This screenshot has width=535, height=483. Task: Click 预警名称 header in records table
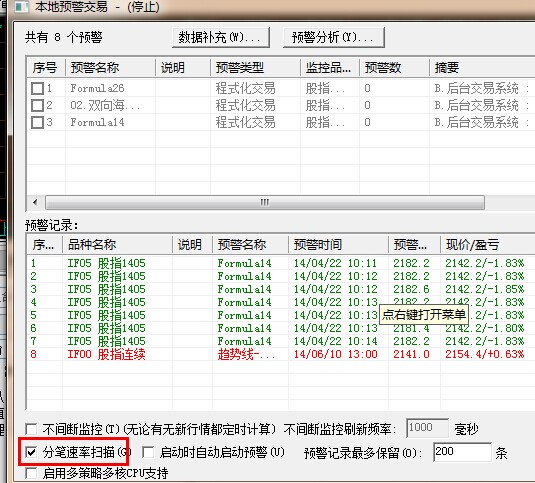(x=250, y=245)
